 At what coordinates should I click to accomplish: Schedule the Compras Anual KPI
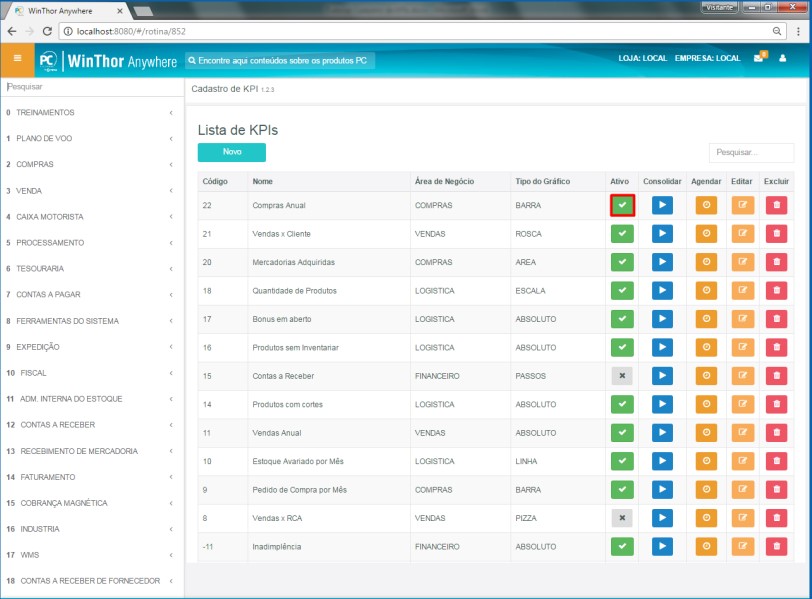click(x=706, y=205)
